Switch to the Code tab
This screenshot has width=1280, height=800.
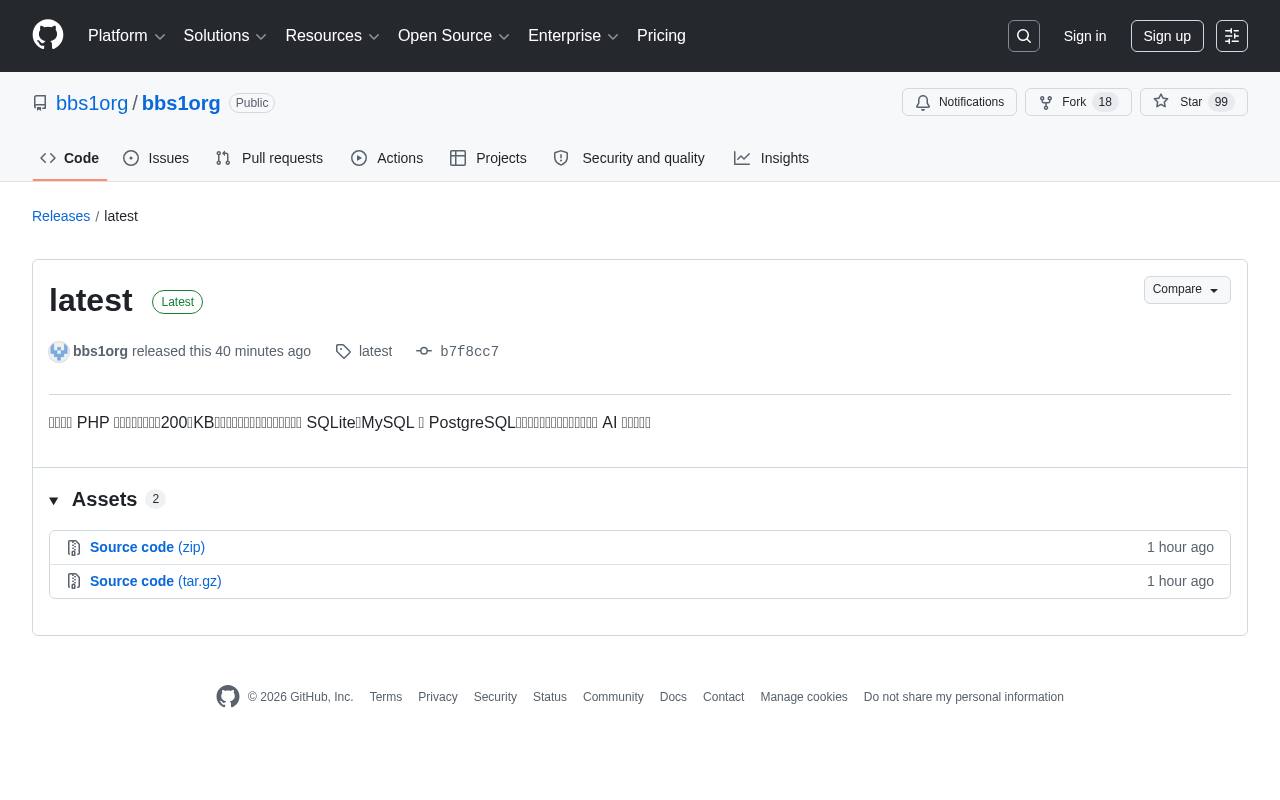click(x=70, y=158)
